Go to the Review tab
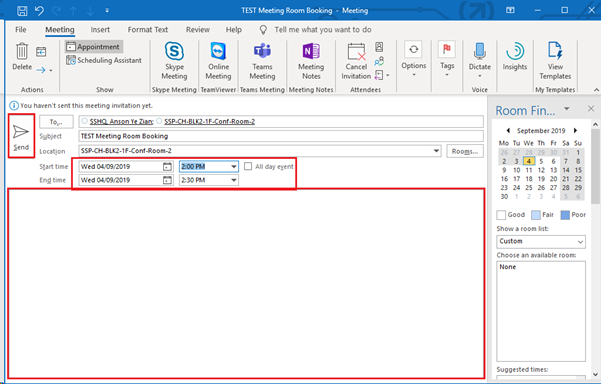This screenshot has height=384, width=601. [198, 30]
